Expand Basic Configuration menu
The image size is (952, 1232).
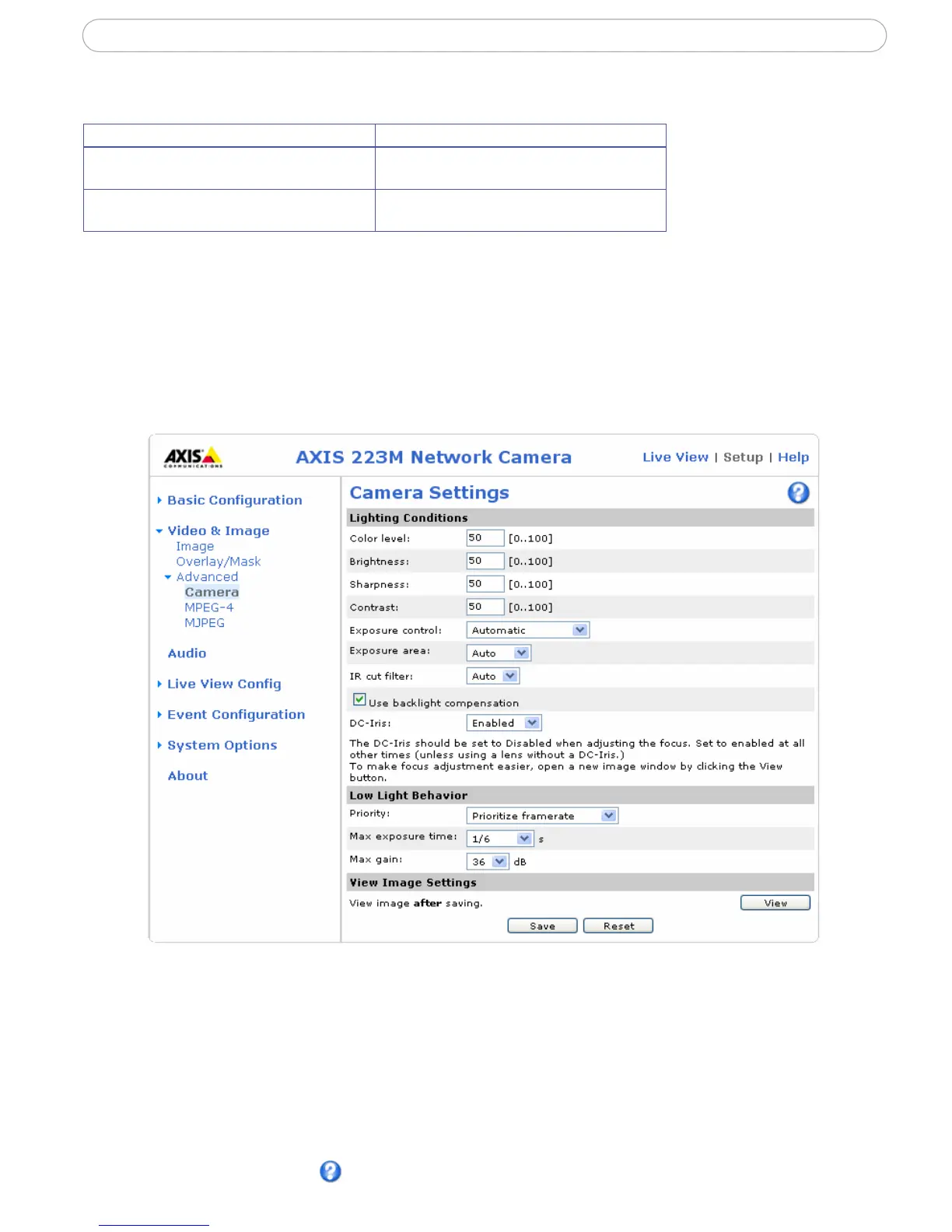coord(234,500)
